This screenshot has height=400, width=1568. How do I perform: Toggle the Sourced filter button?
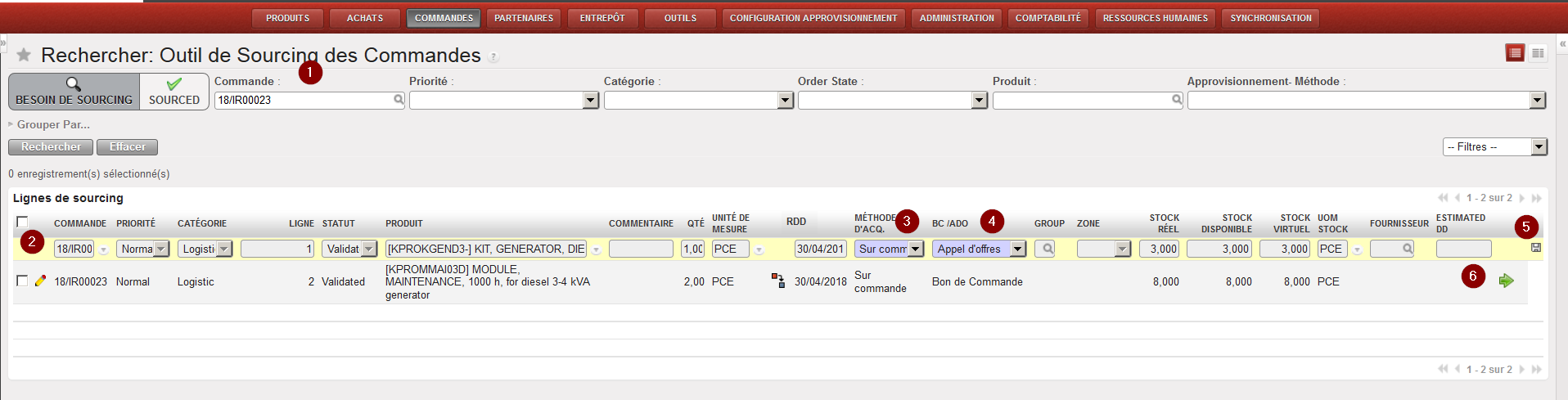[173, 91]
